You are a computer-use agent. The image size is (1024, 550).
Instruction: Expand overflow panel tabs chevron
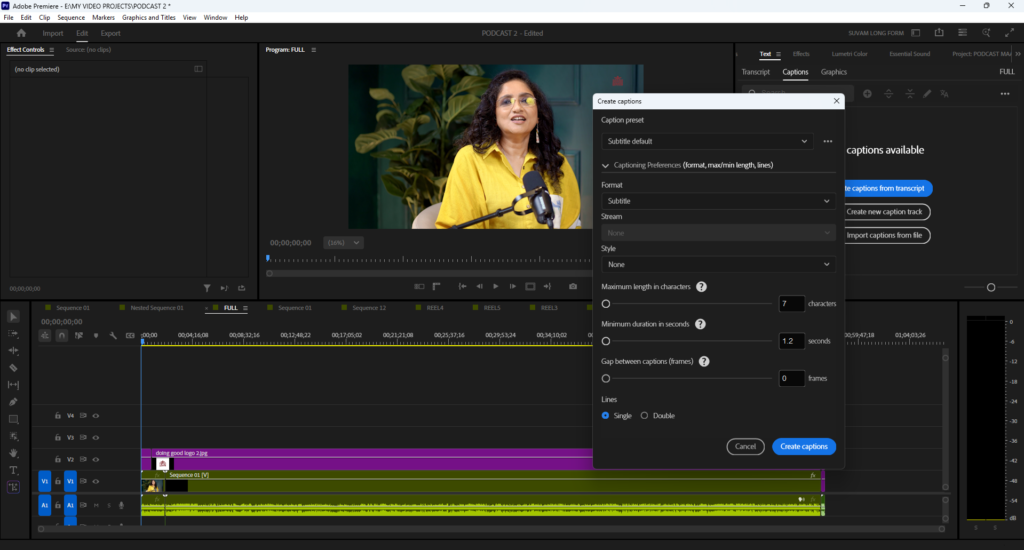coord(1017,54)
